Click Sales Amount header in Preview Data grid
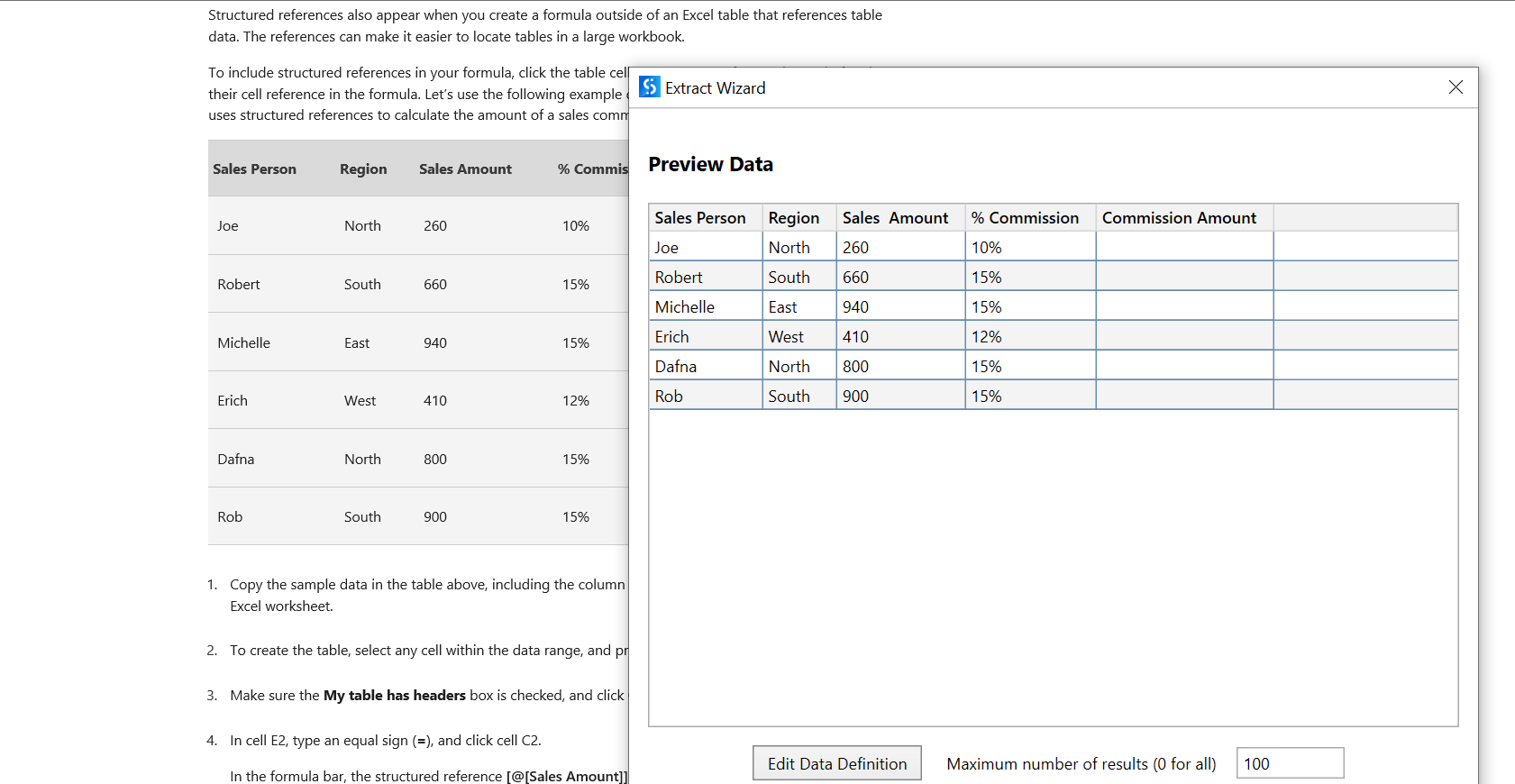 pos(895,218)
